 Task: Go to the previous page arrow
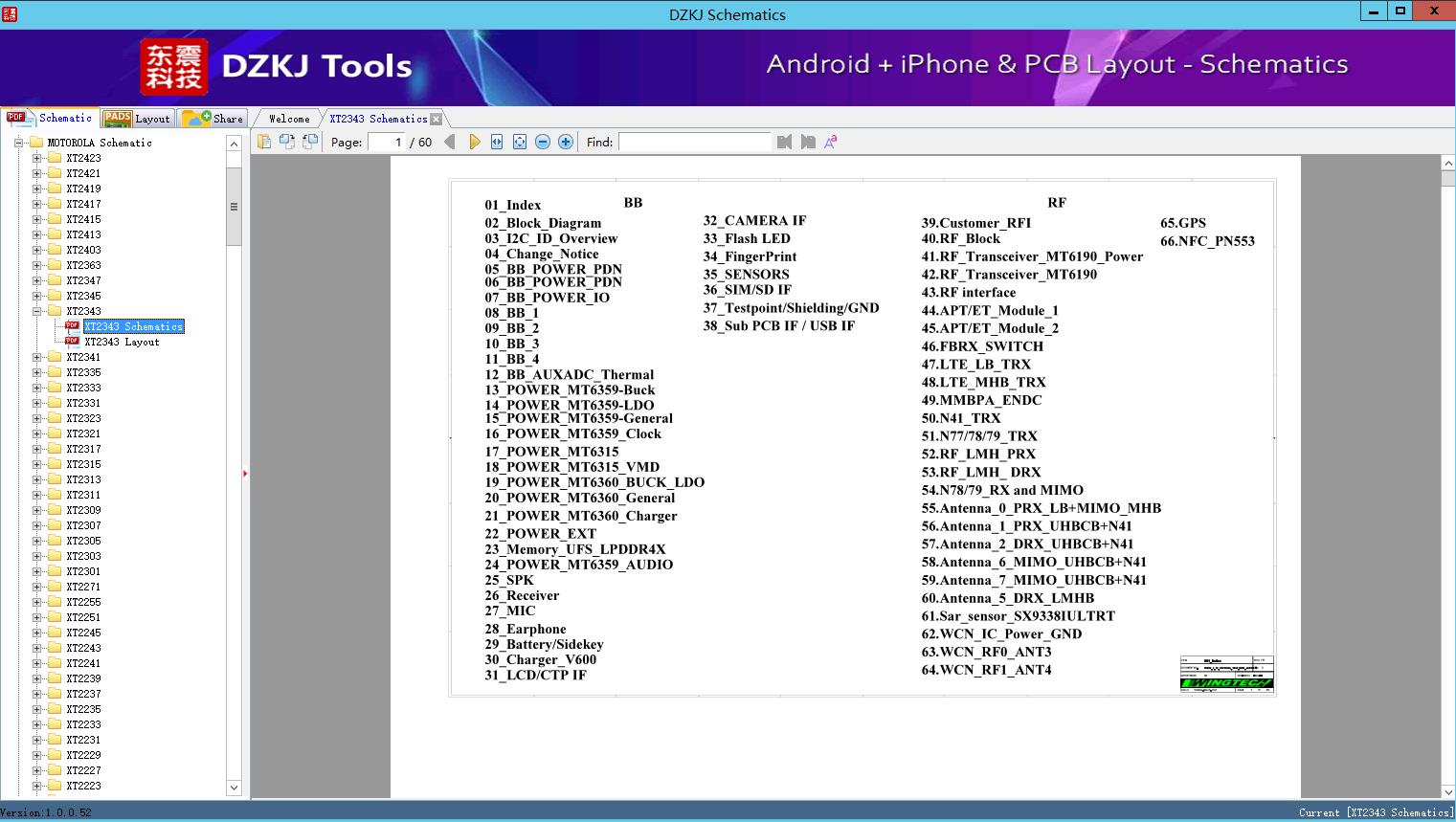coord(450,142)
